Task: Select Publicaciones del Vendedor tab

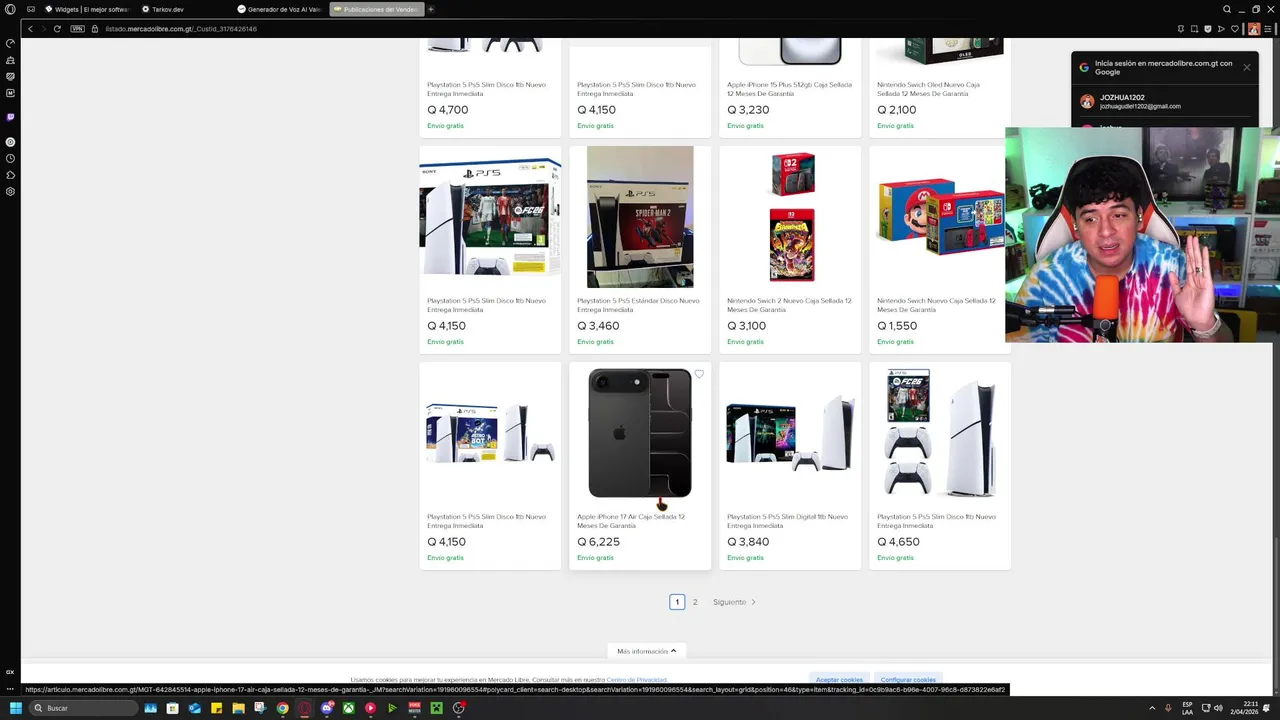Action: point(376,9)
